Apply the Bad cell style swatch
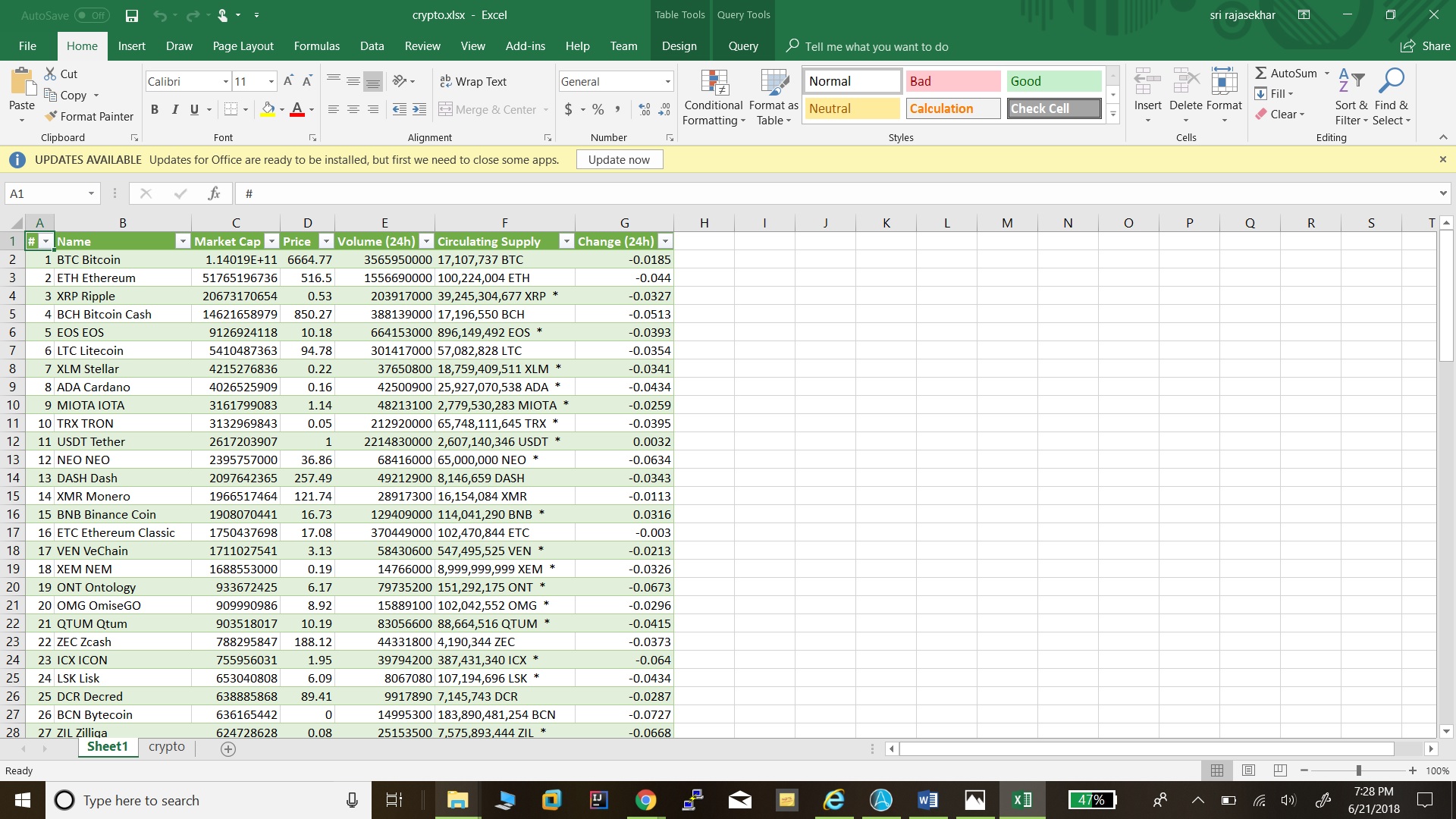Image resolution: width=1456 pixels, height=819 pixels. 952,81
